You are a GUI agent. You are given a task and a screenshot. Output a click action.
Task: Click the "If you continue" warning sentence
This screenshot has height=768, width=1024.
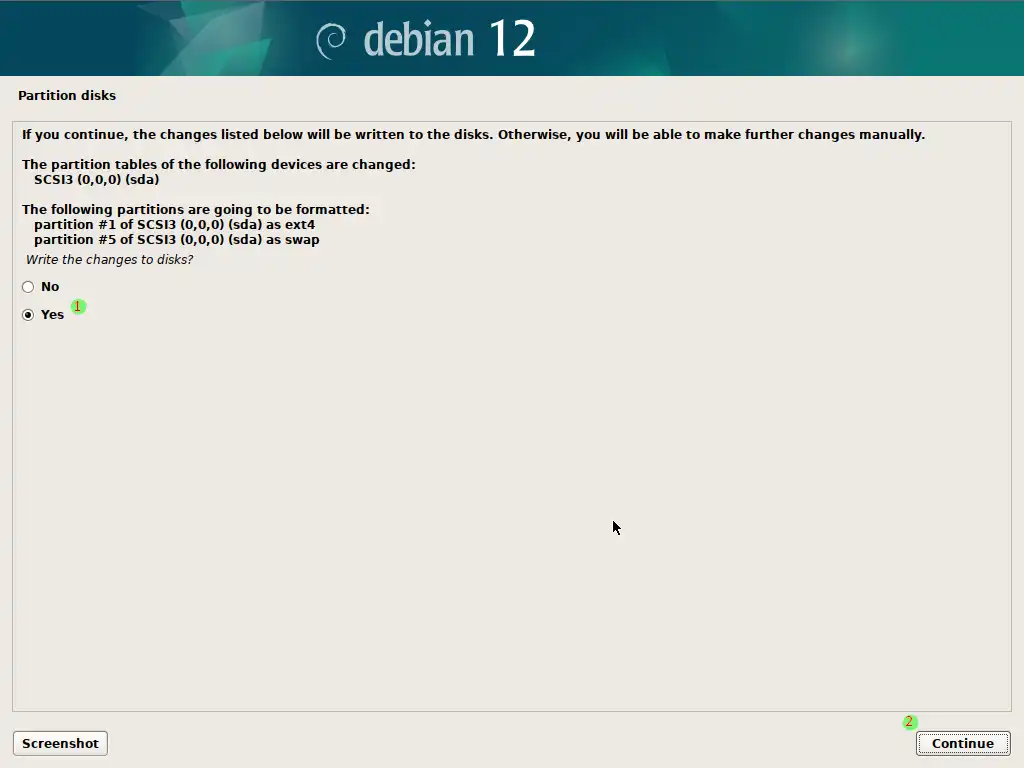pos(473,135)
